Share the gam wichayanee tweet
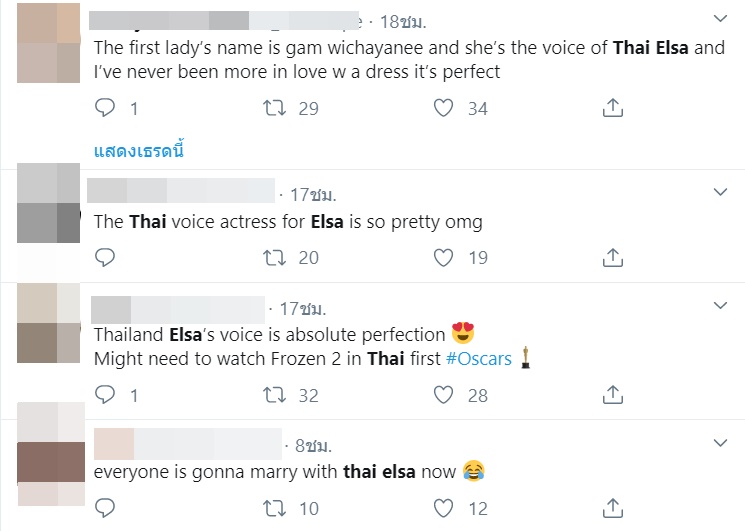 [615, 108]
